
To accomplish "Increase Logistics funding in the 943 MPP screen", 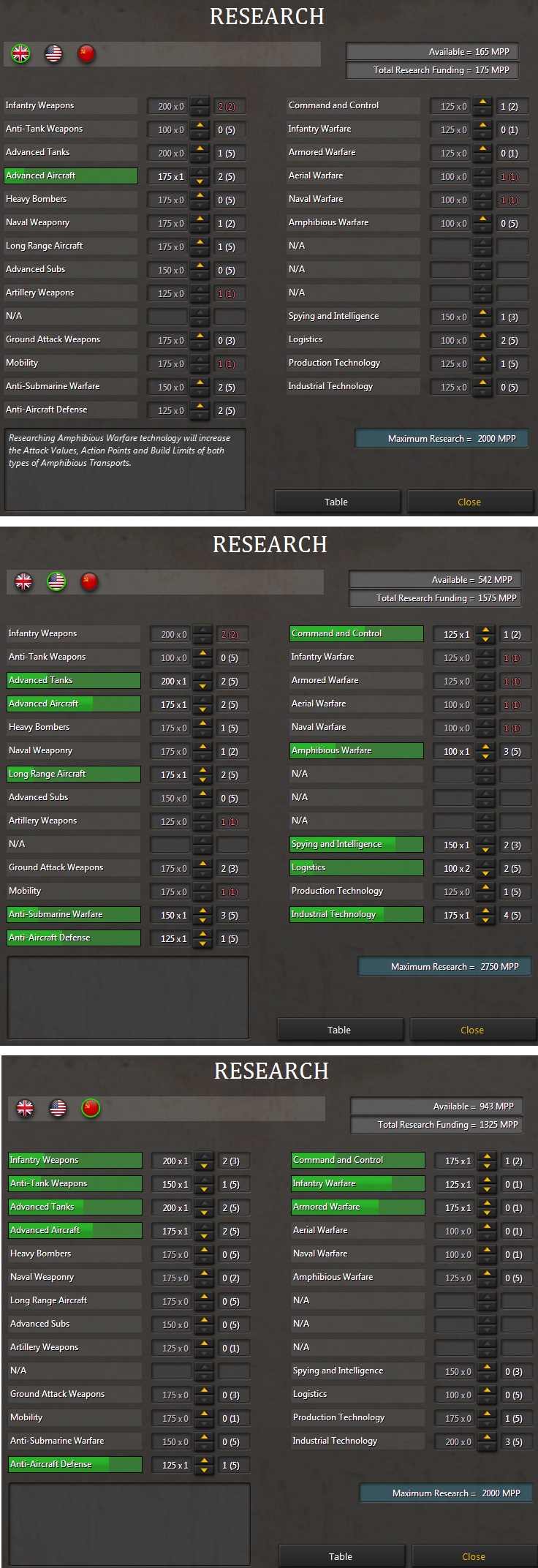I will pos(487,1390).
